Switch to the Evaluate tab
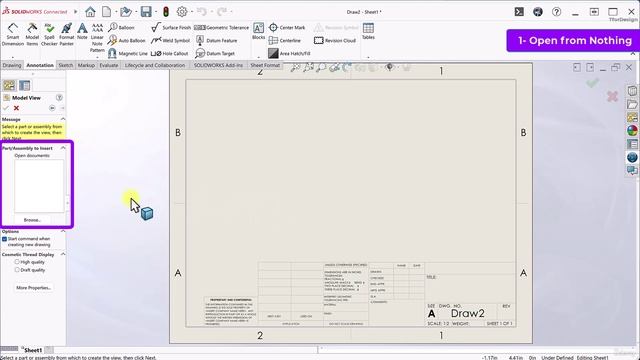The width and height of the screenshot is (640, 360). (x=109, y=65)
